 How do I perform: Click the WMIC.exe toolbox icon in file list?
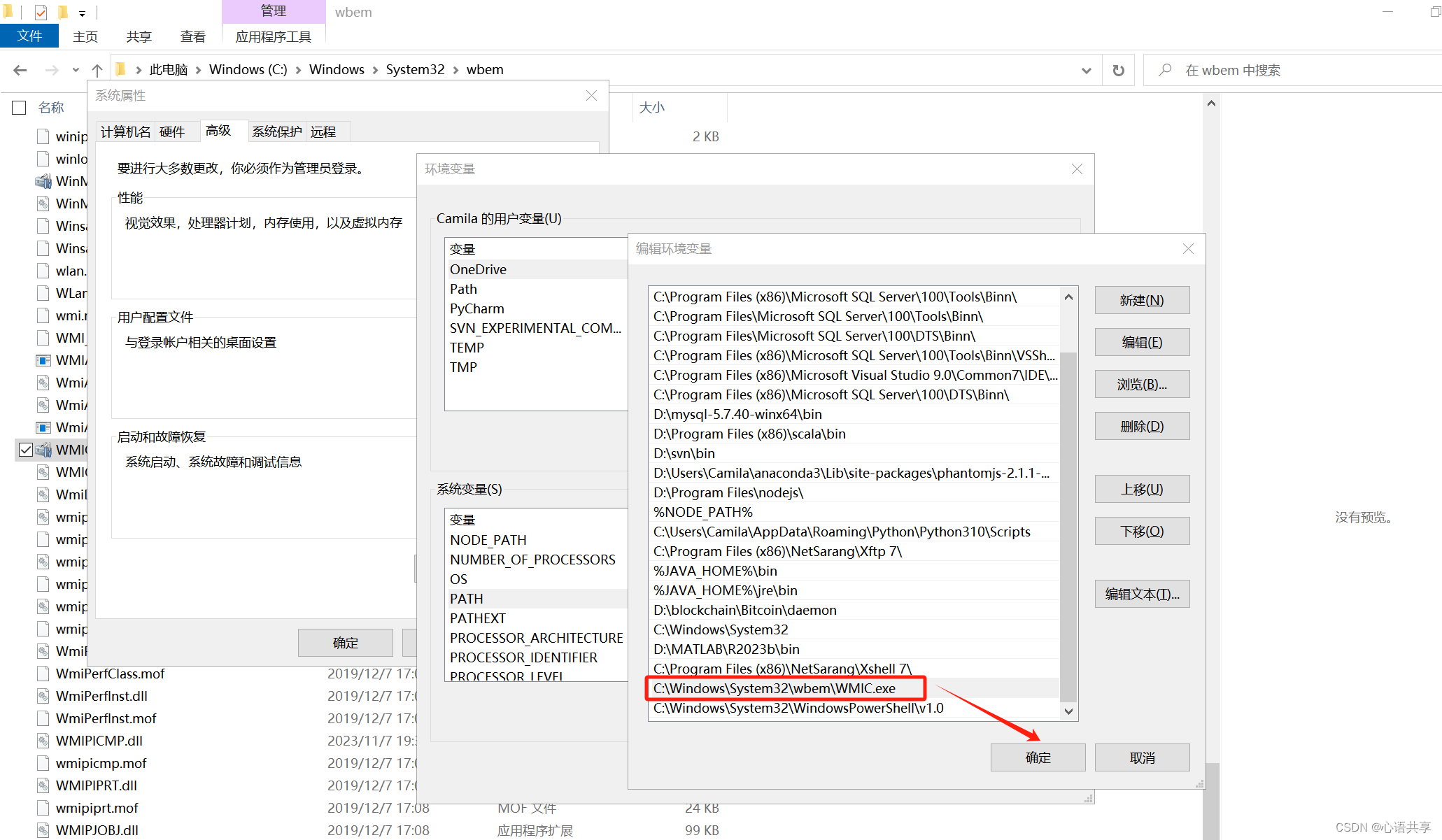(43, 450)
